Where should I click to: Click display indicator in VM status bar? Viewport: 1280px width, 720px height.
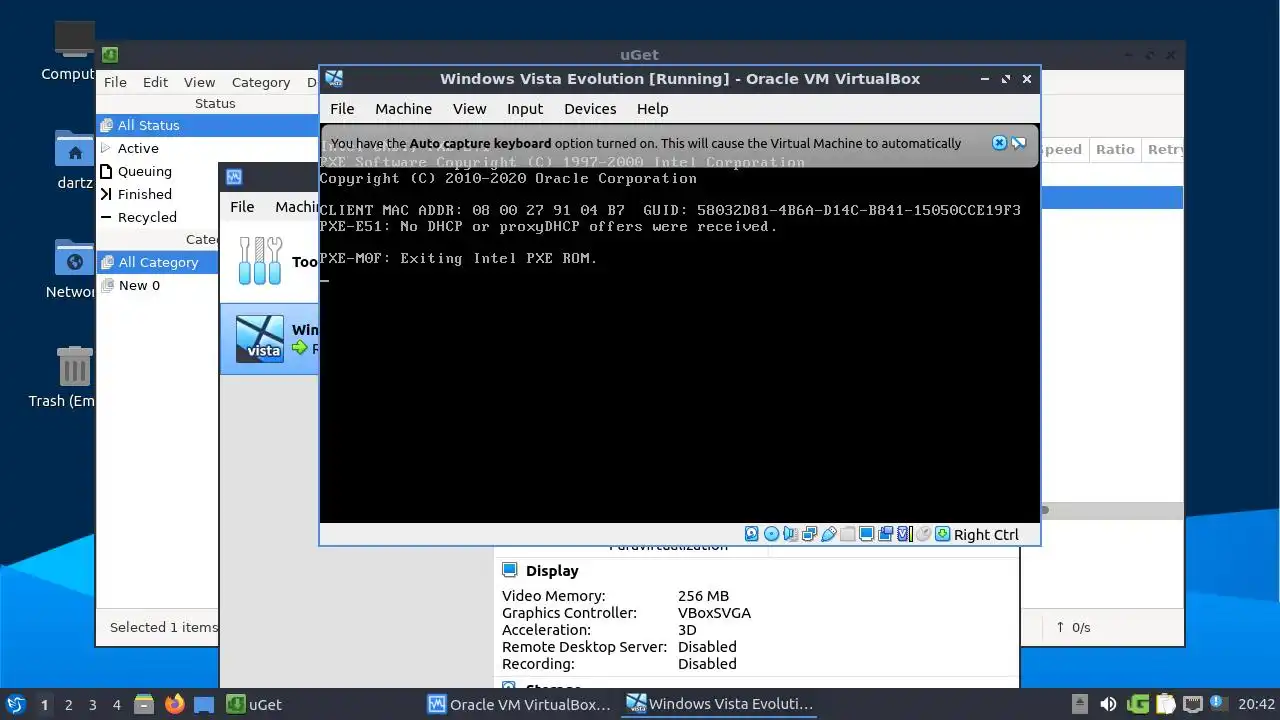tap(867, 534)
